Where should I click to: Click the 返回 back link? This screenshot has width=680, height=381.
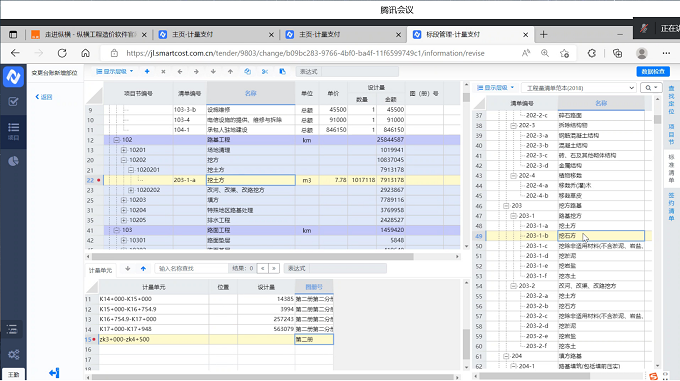(x=44, y=97)
